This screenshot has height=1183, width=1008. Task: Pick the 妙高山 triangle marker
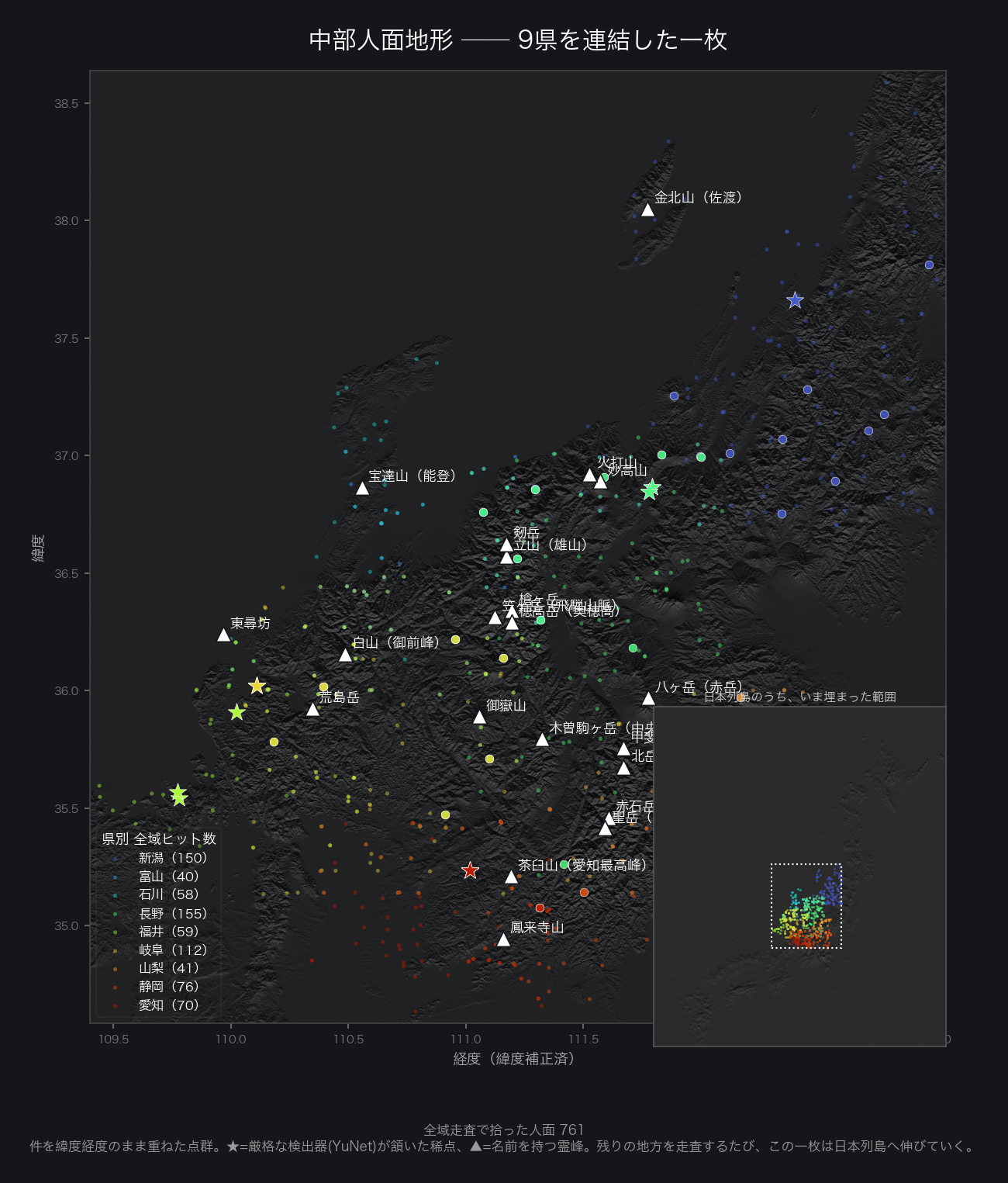click(600, 483)
